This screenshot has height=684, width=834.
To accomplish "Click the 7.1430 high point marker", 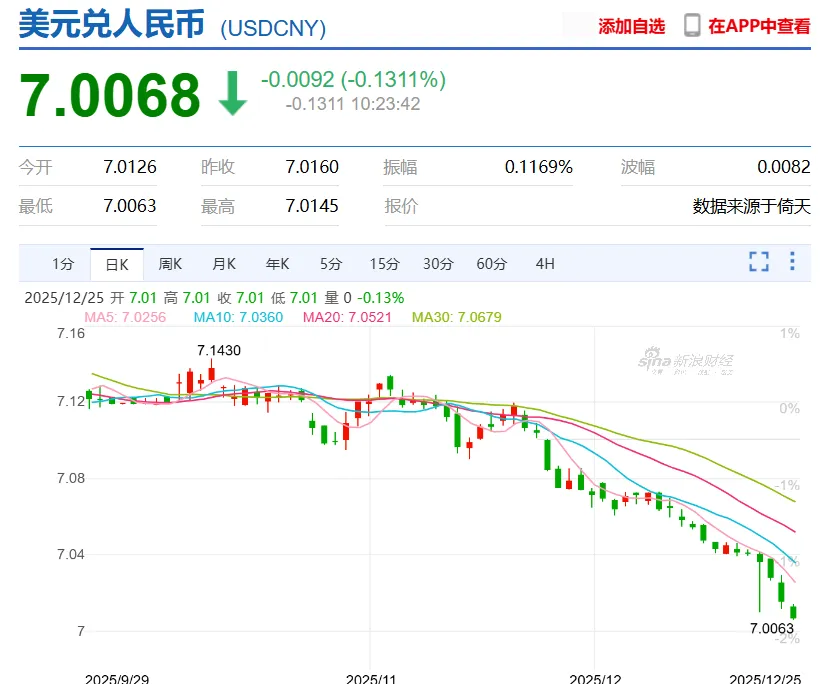I will pyautogui.click(x=219, y=351).
